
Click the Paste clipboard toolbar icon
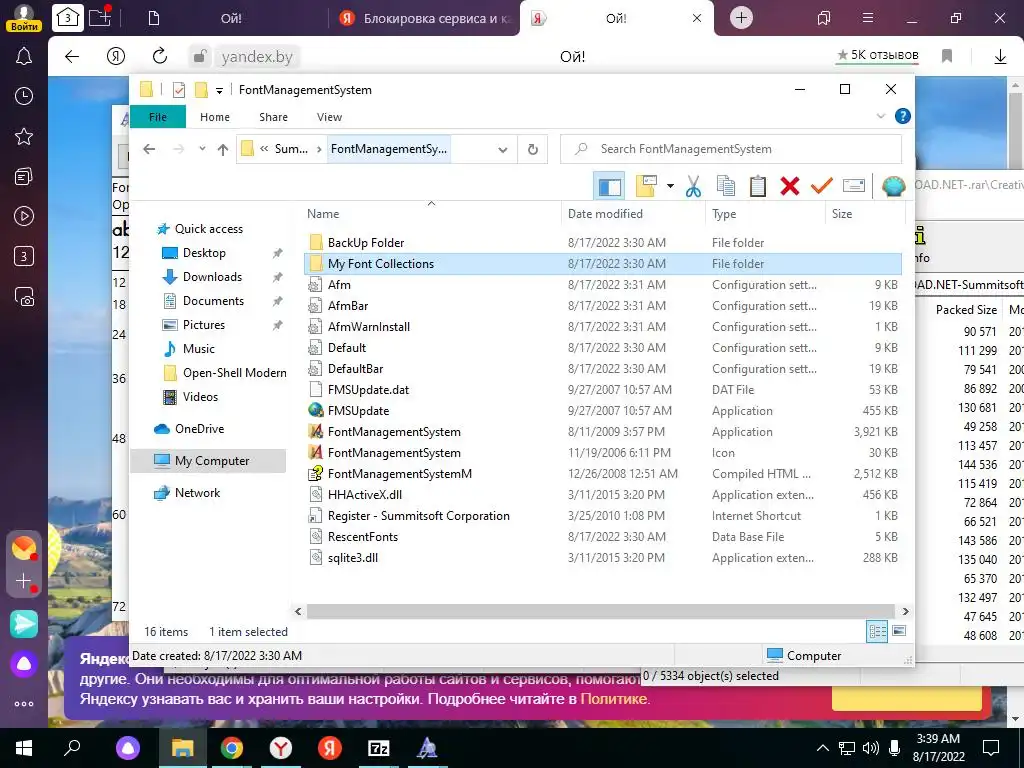758,187
